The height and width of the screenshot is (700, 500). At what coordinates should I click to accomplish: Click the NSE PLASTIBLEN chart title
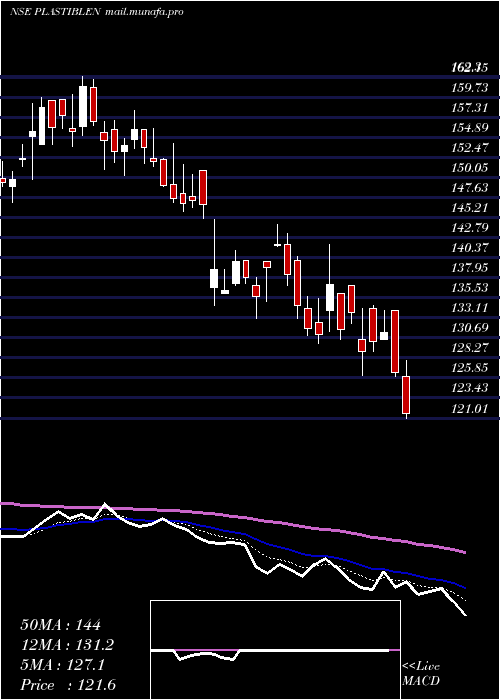pos(54,12)
